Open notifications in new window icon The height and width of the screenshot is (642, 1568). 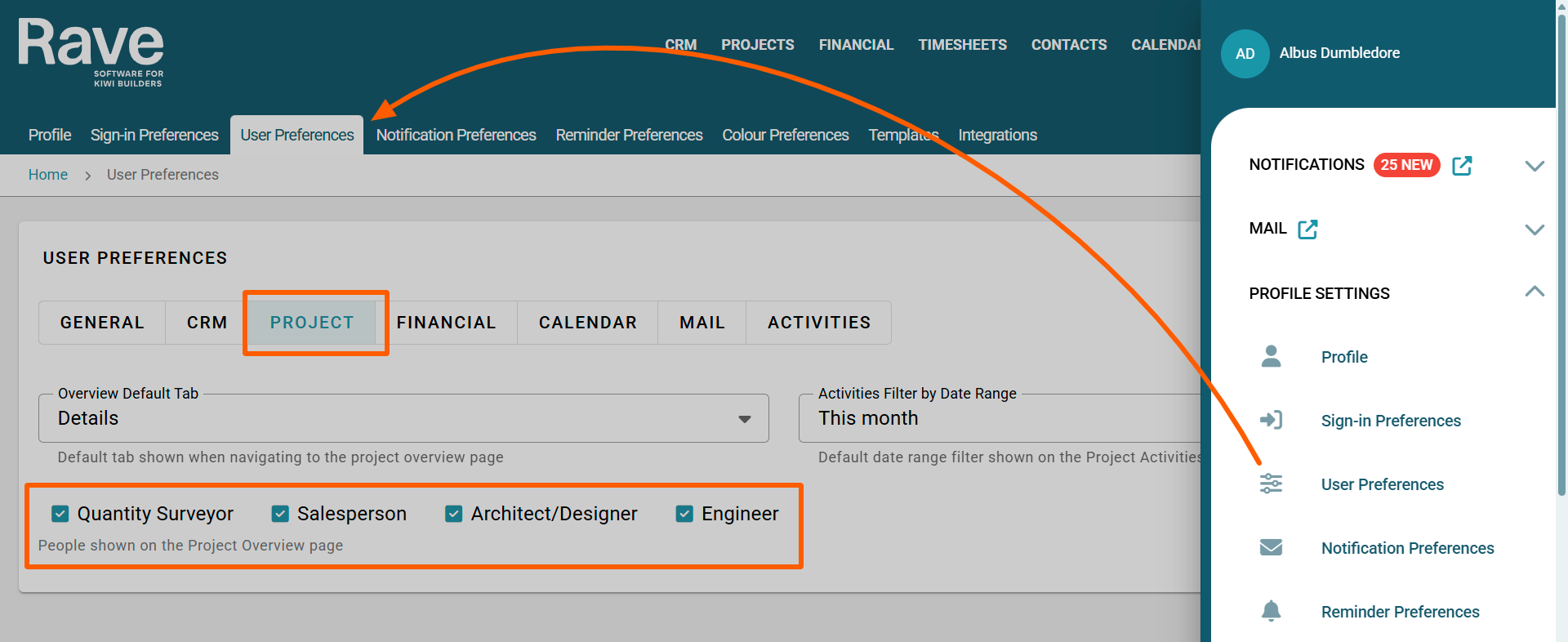(1462, 166)
